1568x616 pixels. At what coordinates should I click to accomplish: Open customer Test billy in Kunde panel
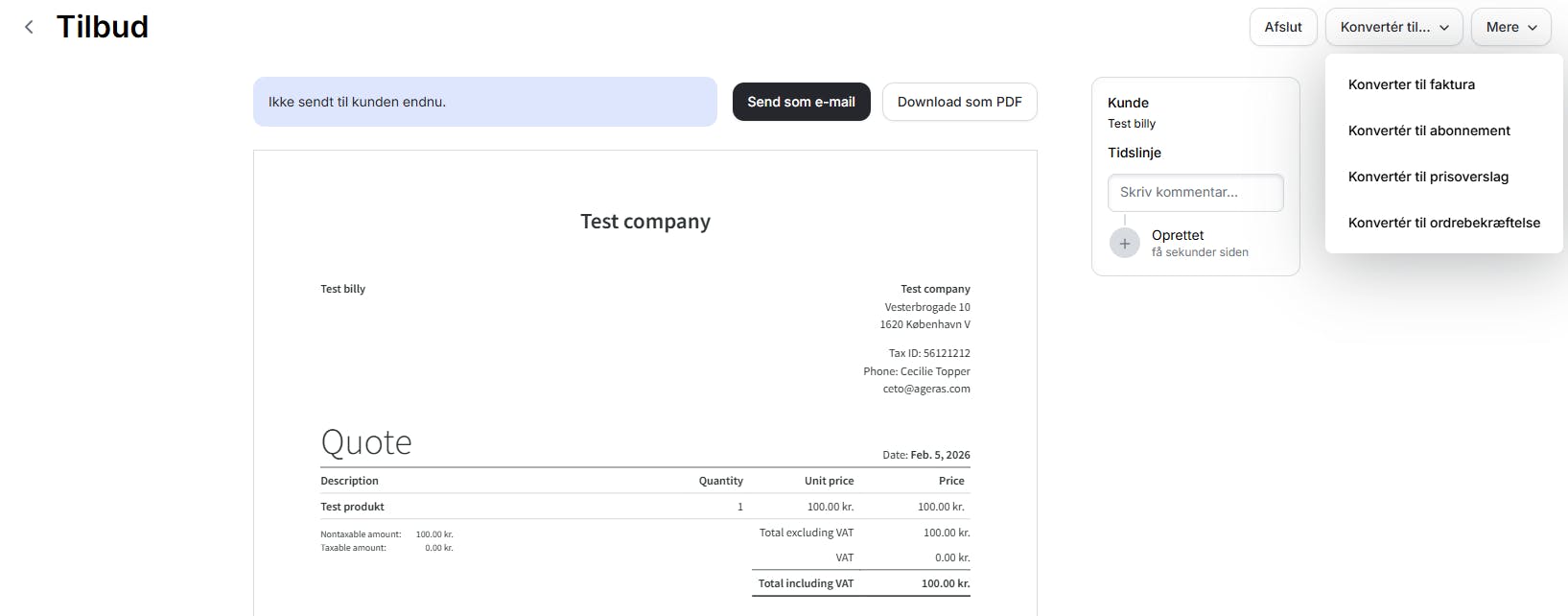point(1132,124)
